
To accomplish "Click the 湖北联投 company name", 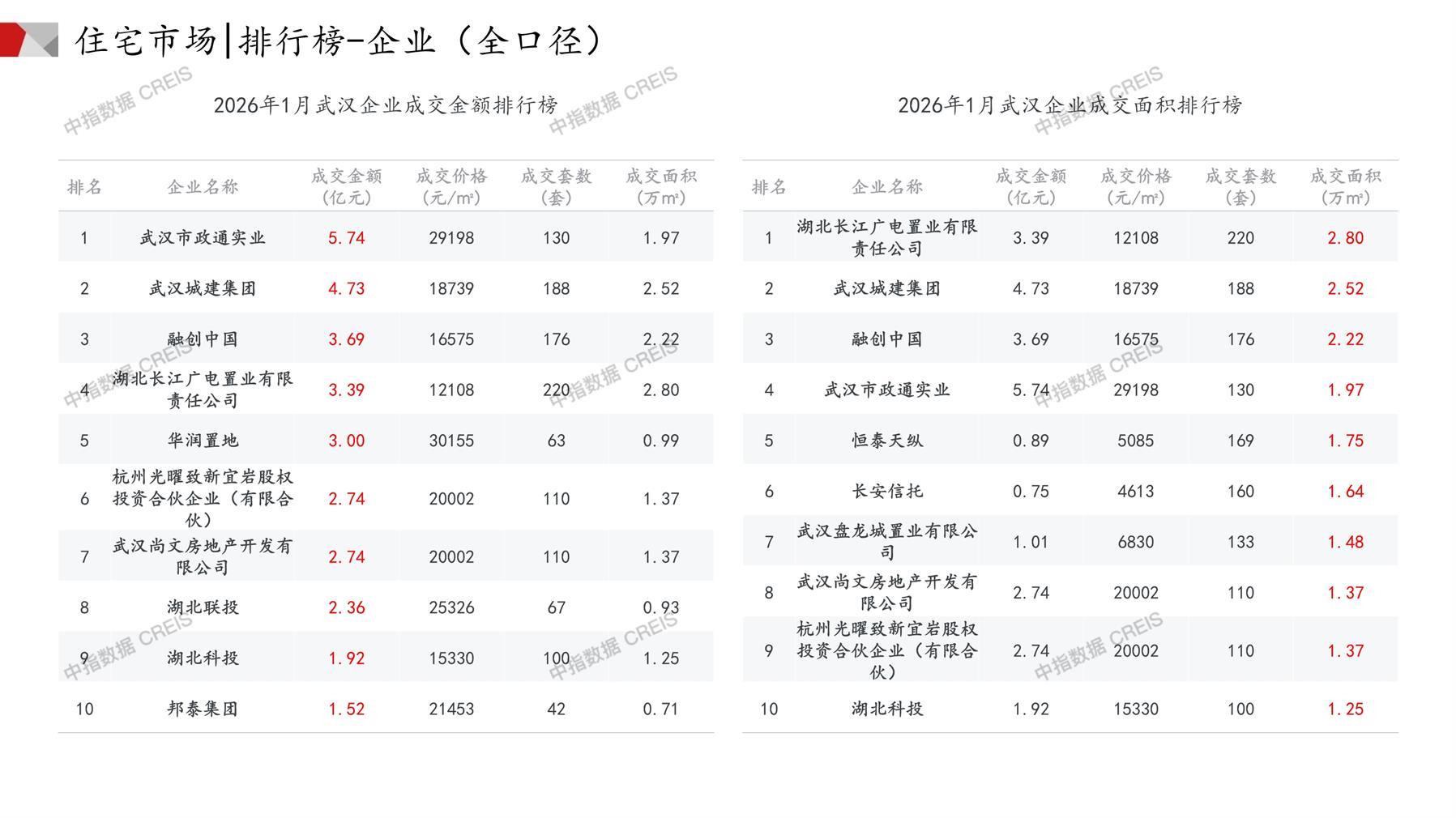I will (x=203, y=607).
